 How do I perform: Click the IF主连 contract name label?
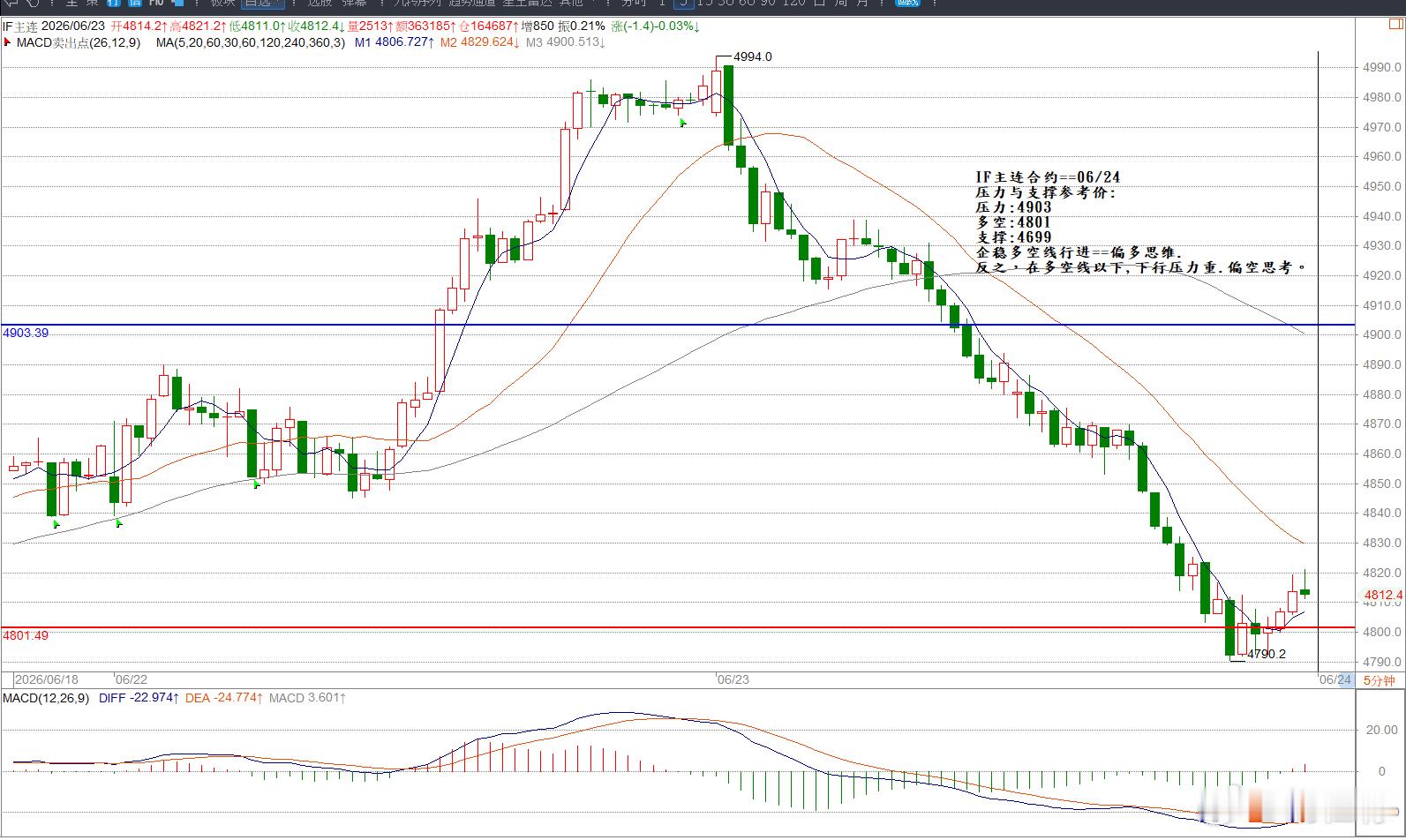[x=19, y=26]
